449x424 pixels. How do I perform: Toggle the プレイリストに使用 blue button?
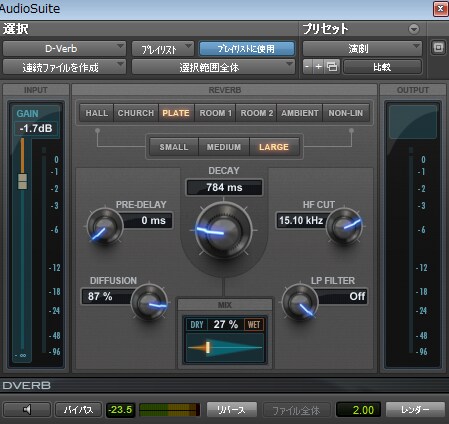[x=247, y=49]
